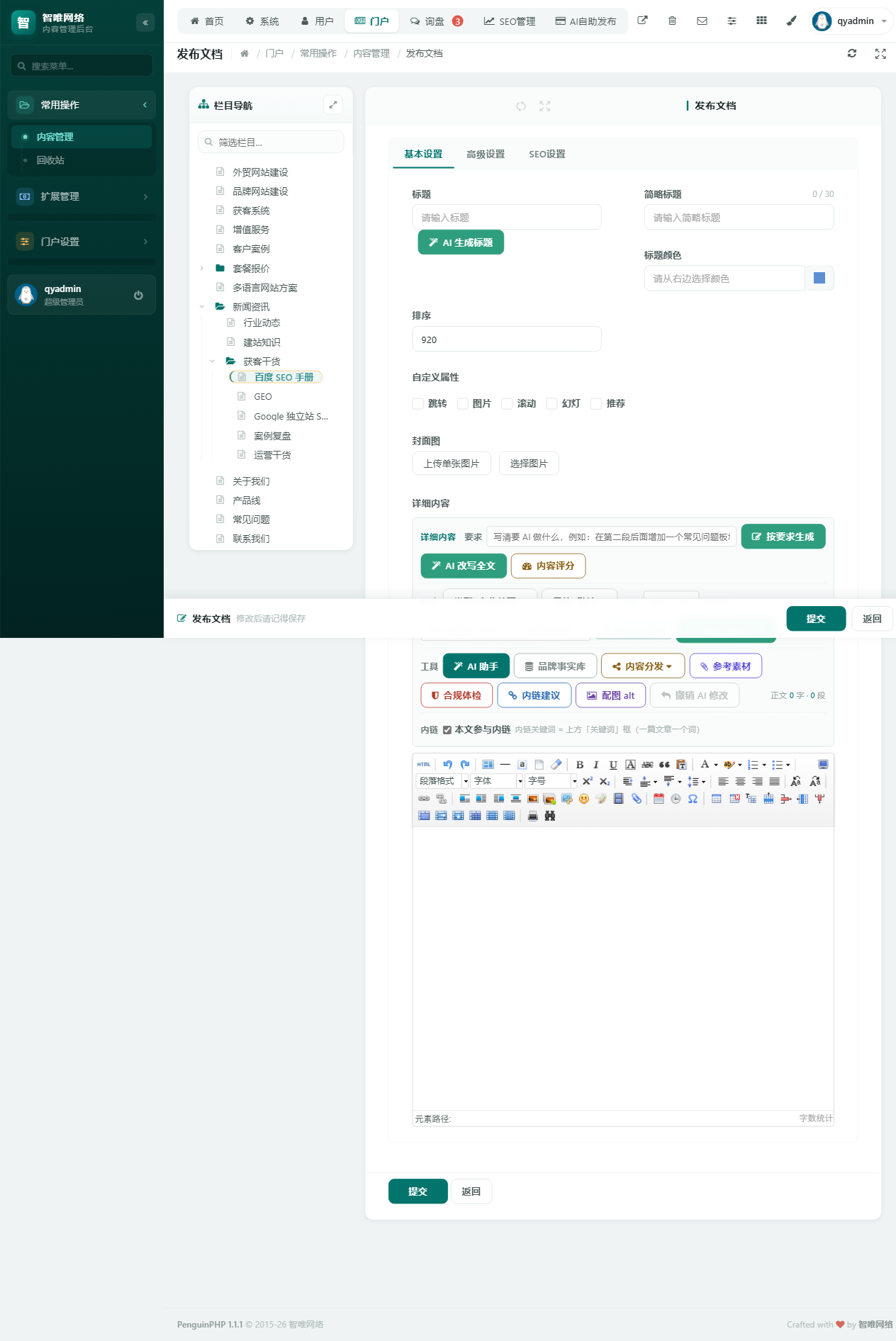Insert blockquote via quote icon
Image resolution: width=896 pixels, height=1341 pixels.
664,765
